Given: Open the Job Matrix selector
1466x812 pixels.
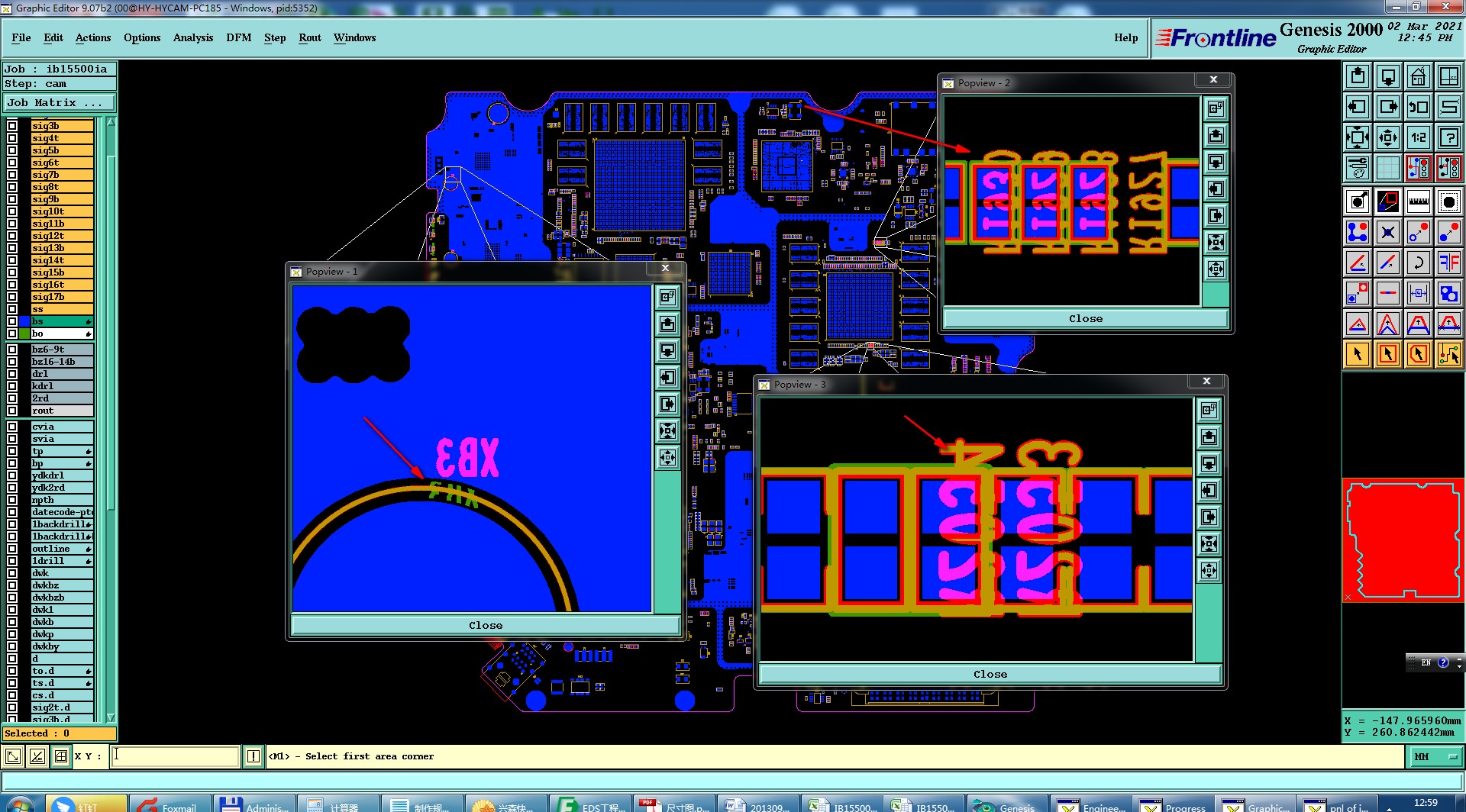Looking at the screenshot, I should [59, 102].
